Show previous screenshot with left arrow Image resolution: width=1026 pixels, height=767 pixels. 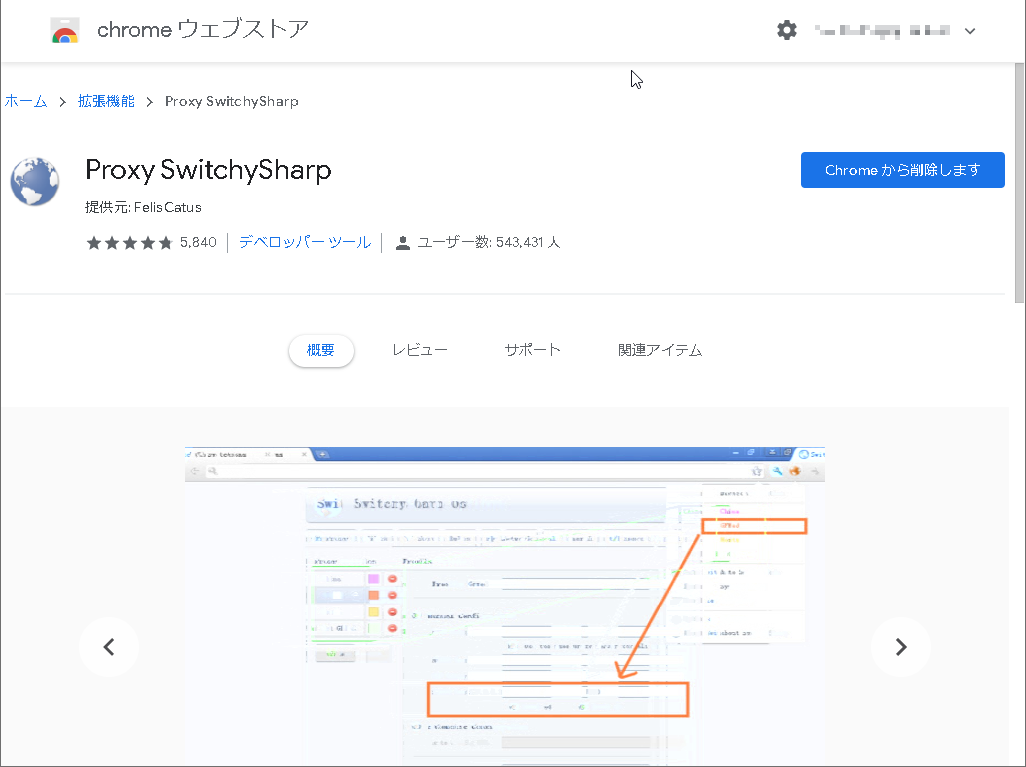point(109,647)
